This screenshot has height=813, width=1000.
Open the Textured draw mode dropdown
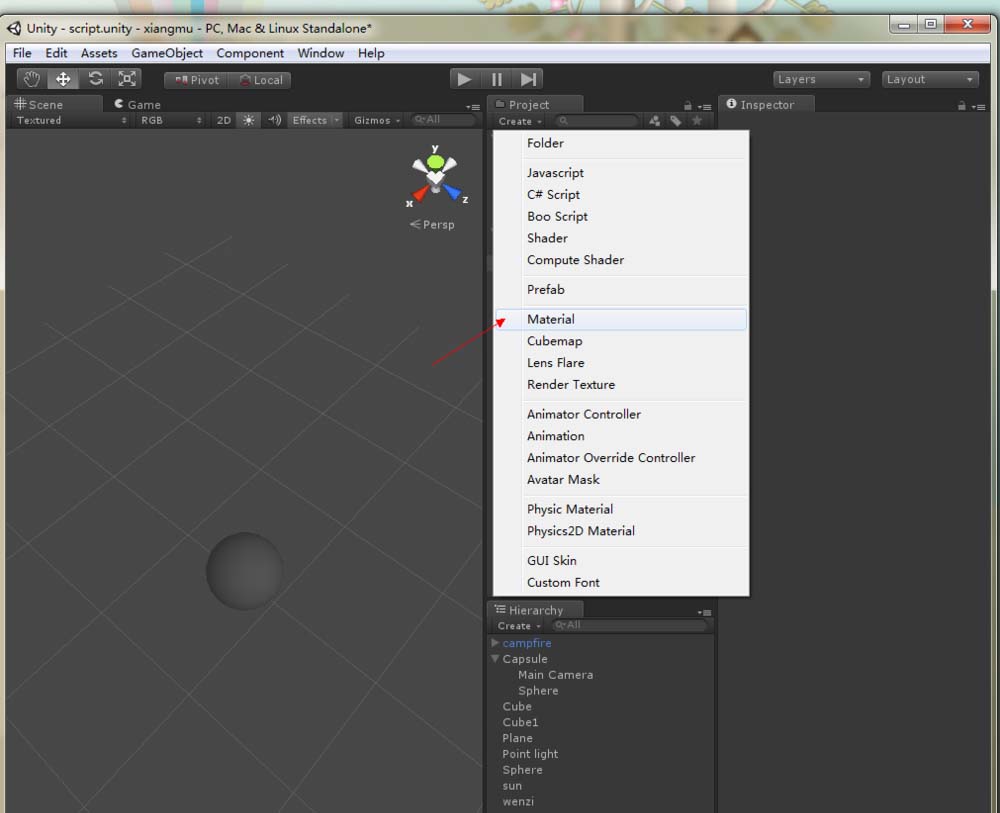70,121
